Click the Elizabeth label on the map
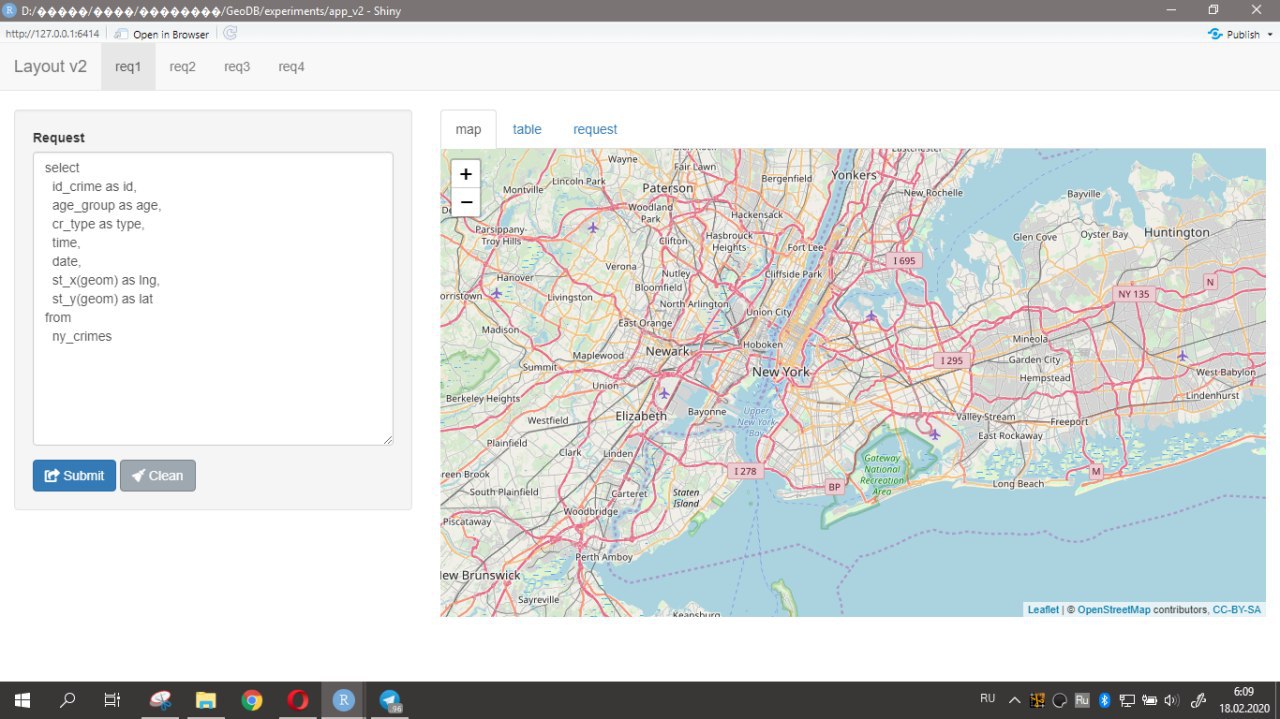 pyautogui.click(x=641, y=415)
